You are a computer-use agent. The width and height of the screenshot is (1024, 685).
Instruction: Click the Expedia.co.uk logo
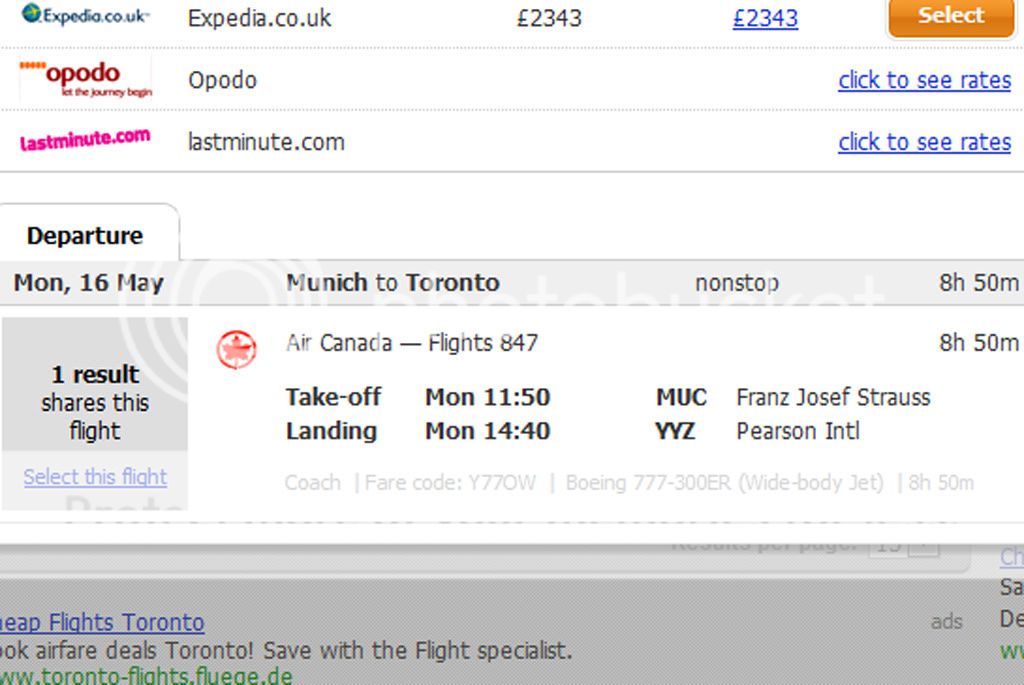tap(86, 14)
